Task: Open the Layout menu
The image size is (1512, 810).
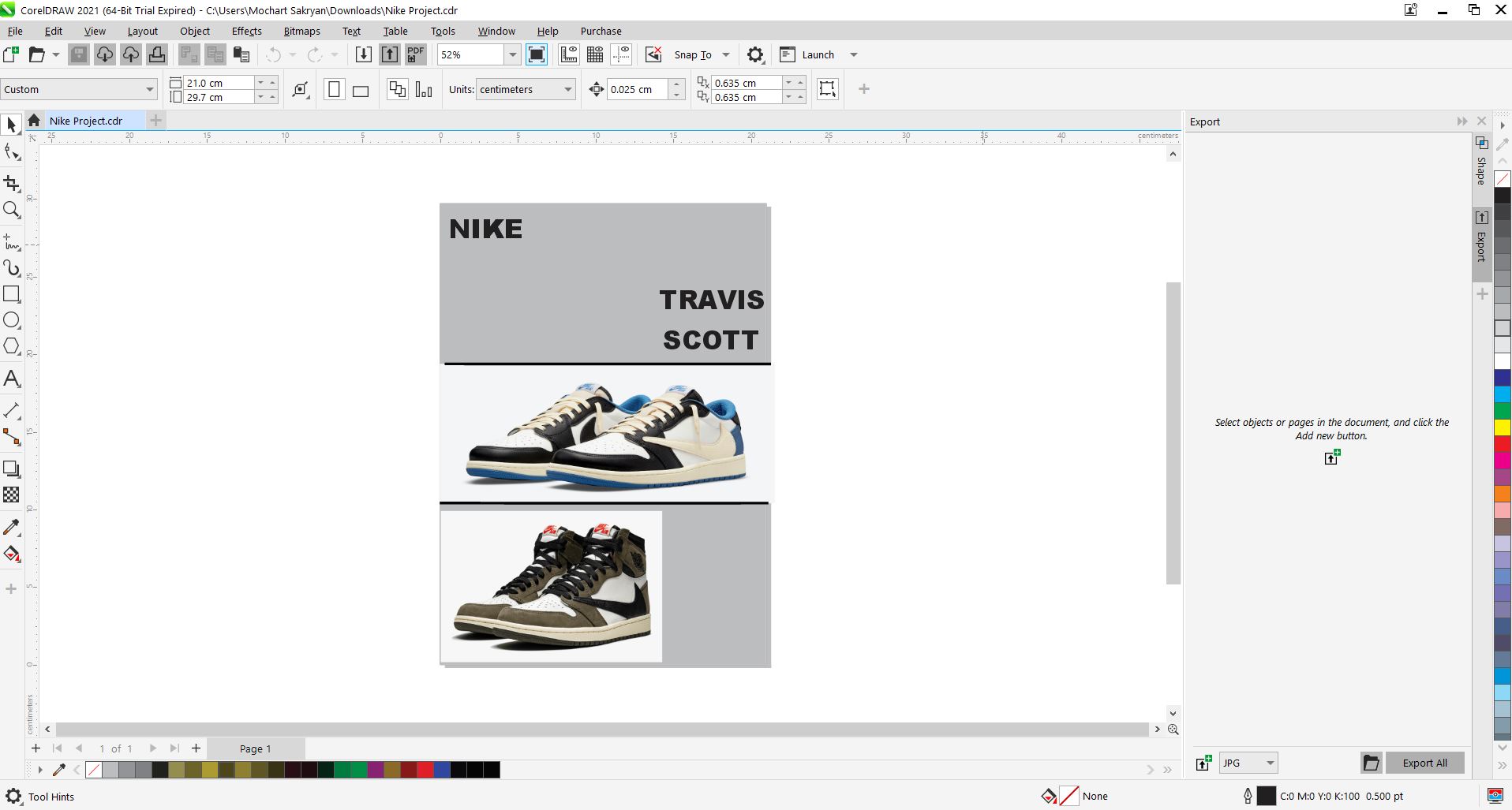Action: pos(143,31)
